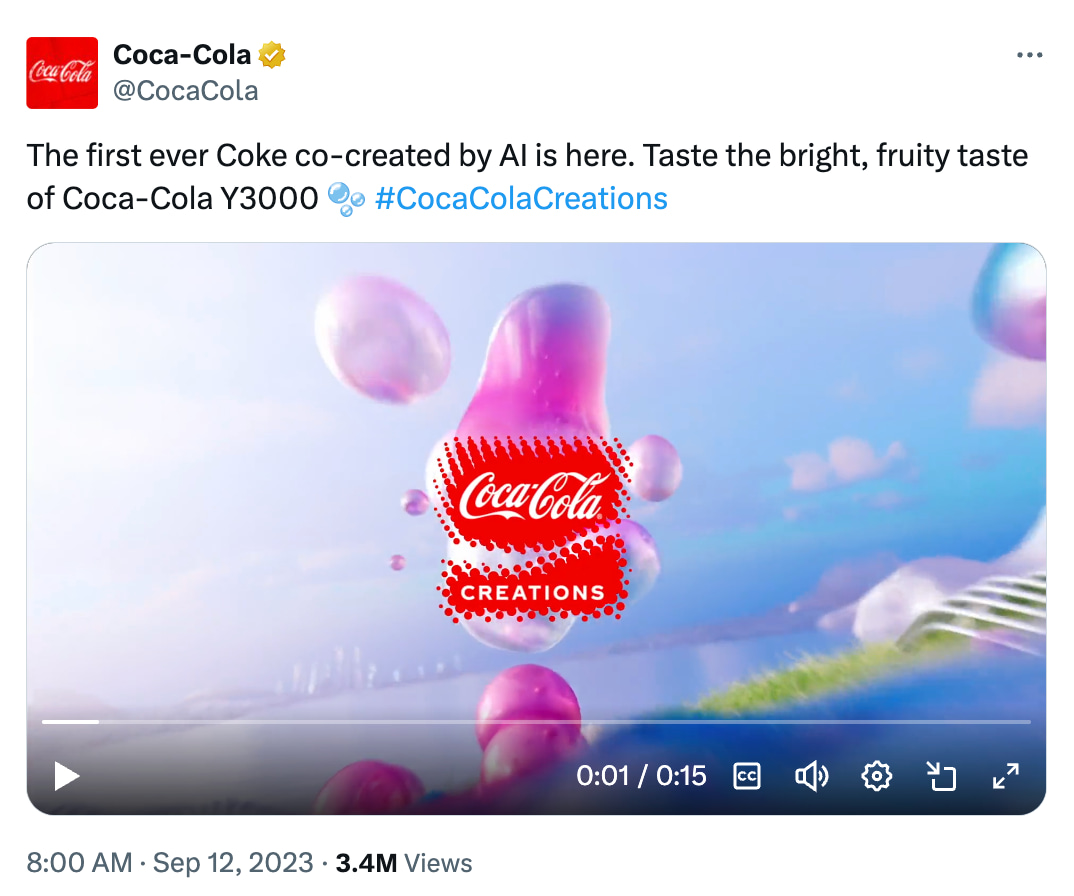Activate picture-in-picture mode

tap(941, 776)
